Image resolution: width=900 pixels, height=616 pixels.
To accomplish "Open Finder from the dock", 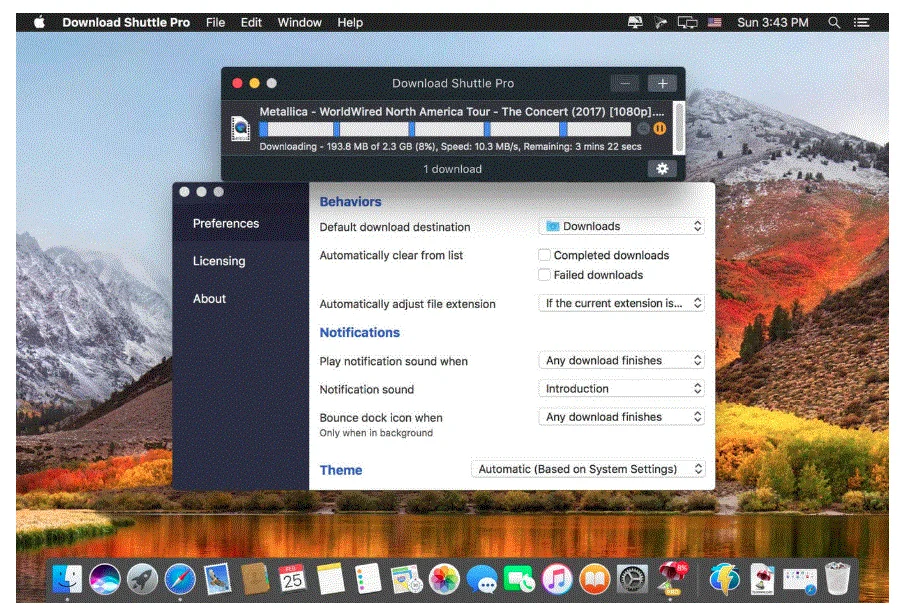I will [x=67, y=578].
